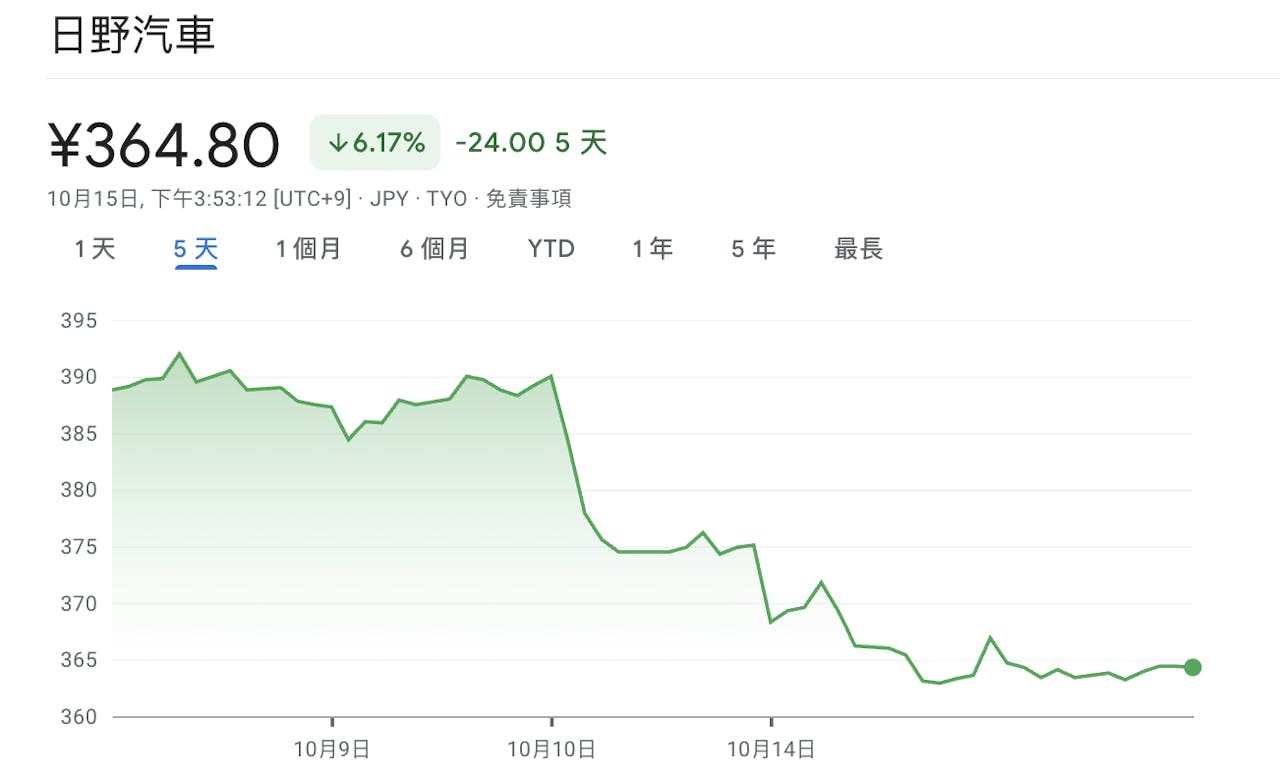Click the ¥364.80 current price
Screen dimensions: 1280x781
tap(165, 145)
